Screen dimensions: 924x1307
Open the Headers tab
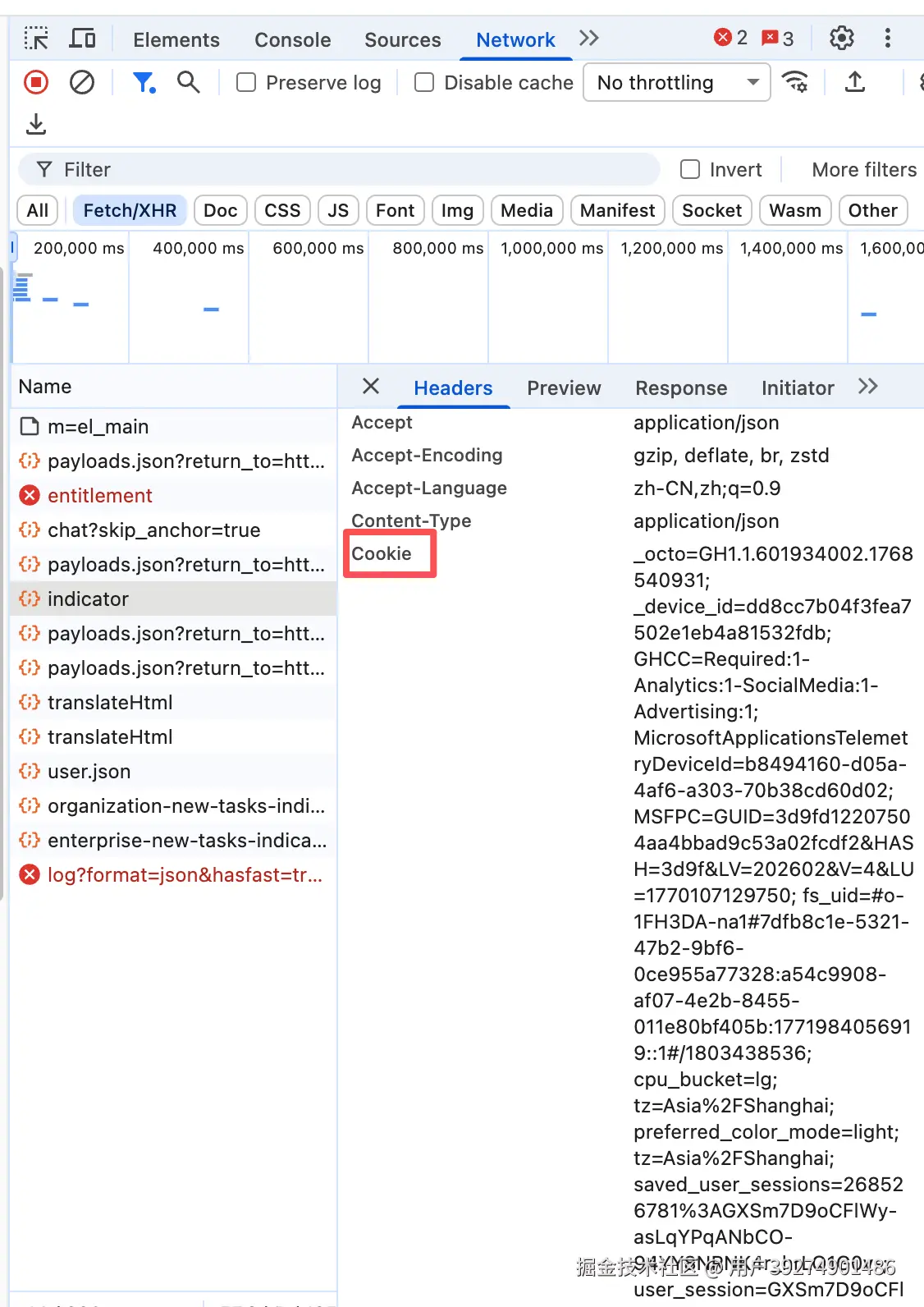(453, 388)
